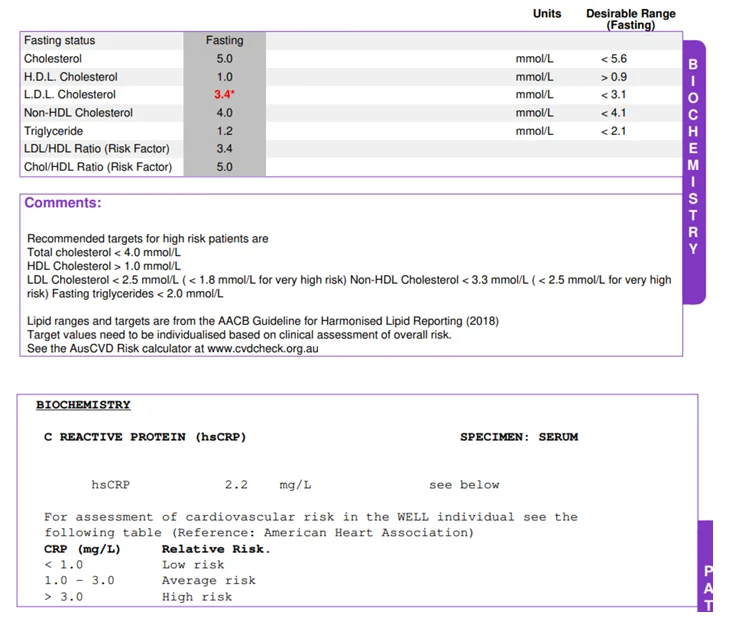Click the 'CRP (mg/L)' table header
Screen dimensions: 748x628
pyautogui.click(x=82, y=549)
